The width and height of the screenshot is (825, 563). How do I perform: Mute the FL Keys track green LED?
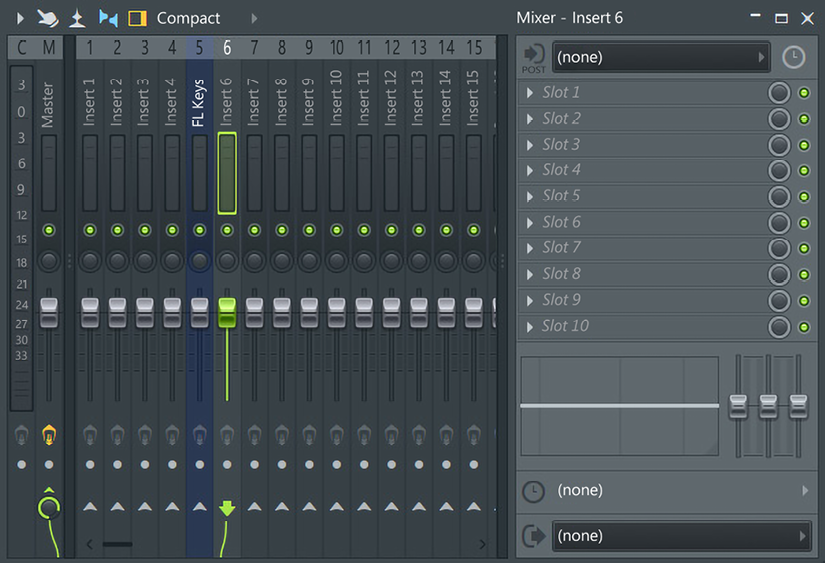click(199, 230)
